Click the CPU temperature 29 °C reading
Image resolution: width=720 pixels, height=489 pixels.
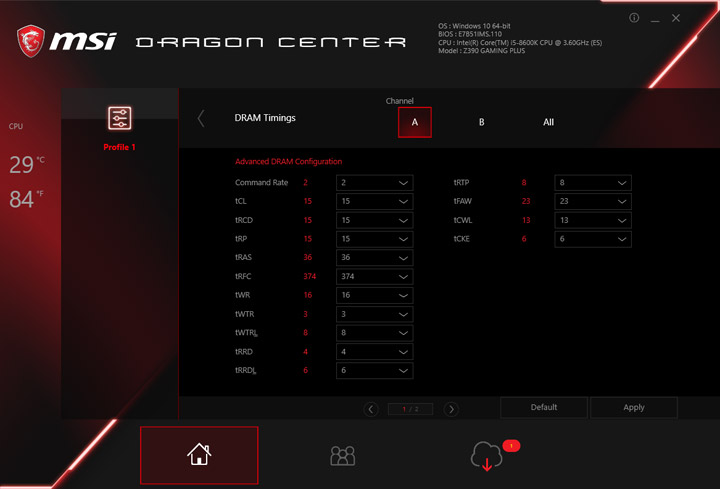[x=27, y=164]
